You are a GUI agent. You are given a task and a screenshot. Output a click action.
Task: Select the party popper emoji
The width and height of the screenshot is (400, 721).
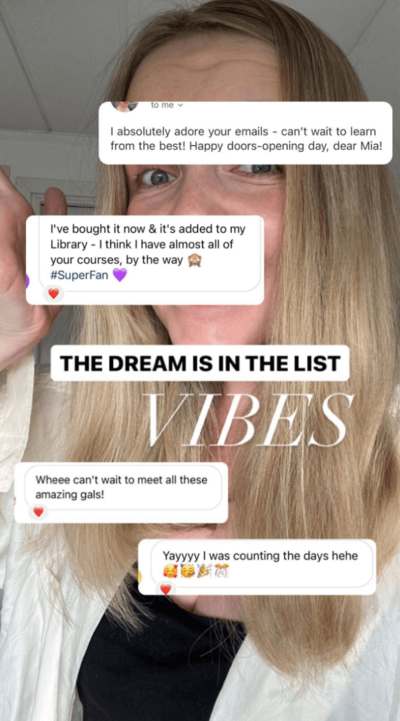coord(204,572)
